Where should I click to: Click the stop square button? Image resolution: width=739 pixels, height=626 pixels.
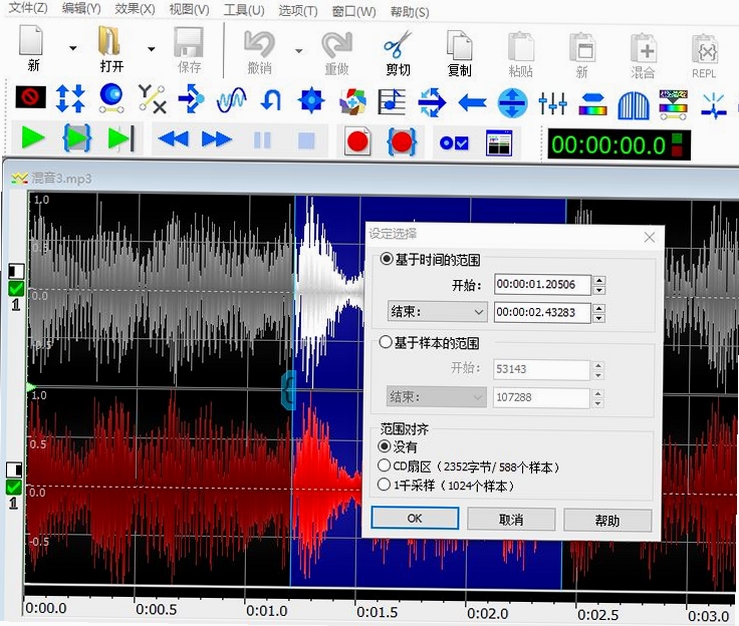coord(306,140)
